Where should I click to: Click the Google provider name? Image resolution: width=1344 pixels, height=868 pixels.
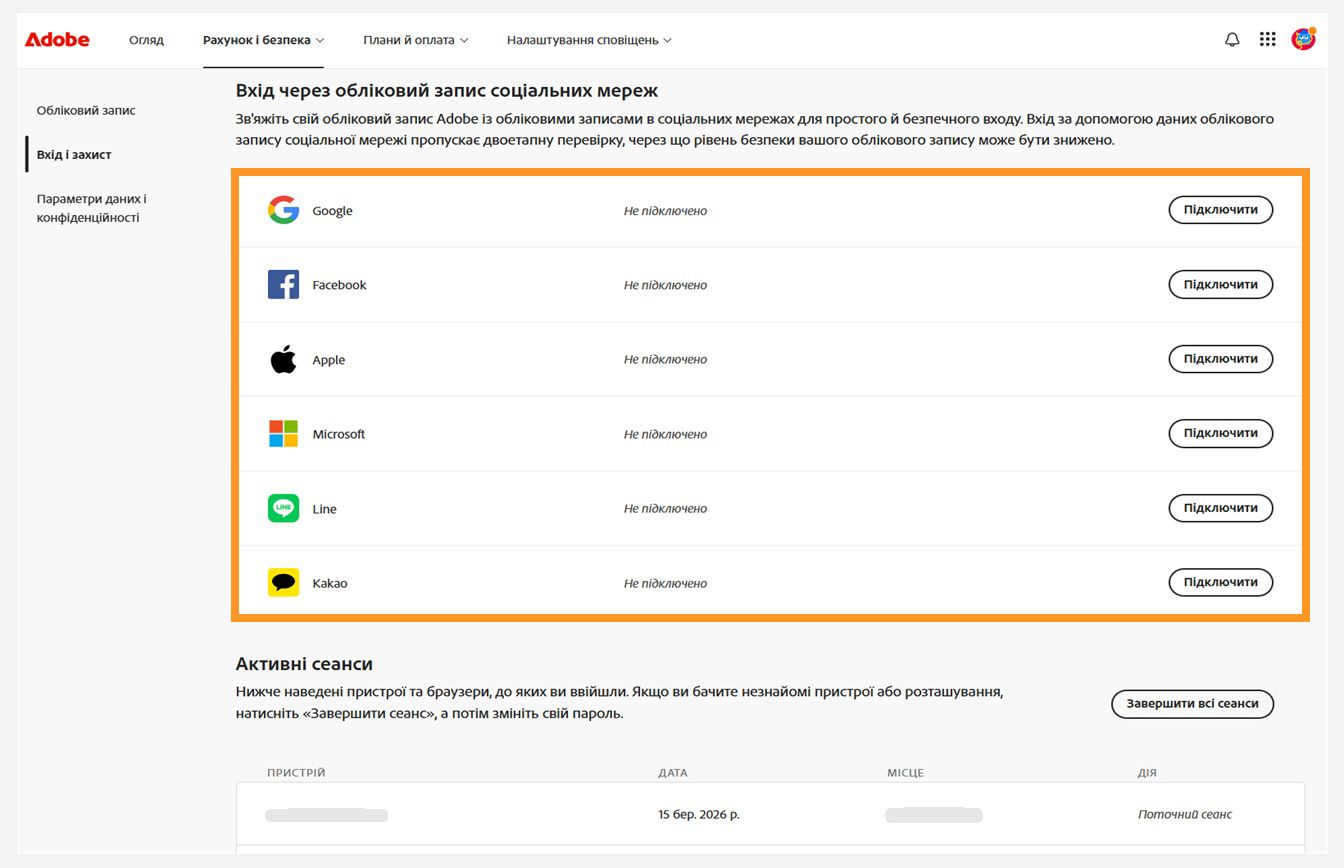coord(332,211)
